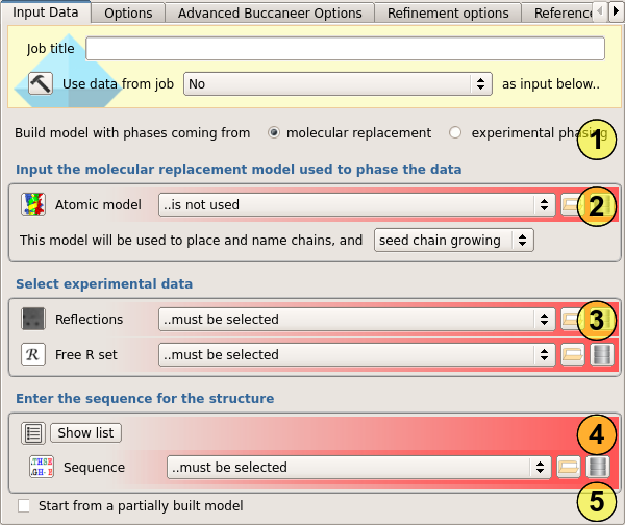Click the list icon next to Show list
625x525 pixels.
click(x=33, y=433)
